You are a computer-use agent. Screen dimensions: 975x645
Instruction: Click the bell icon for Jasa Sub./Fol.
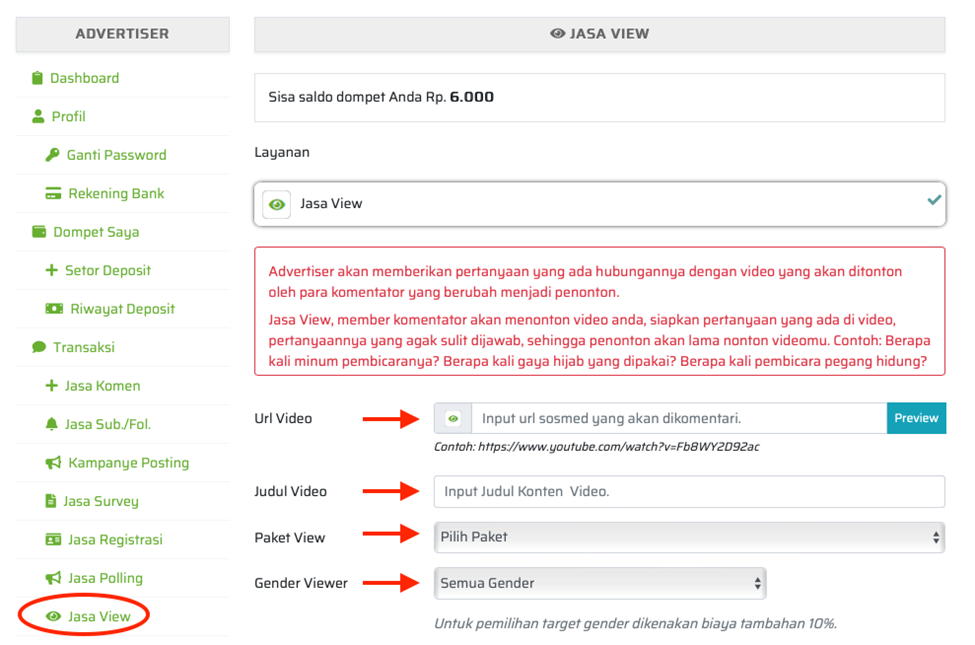click(52, 425)
